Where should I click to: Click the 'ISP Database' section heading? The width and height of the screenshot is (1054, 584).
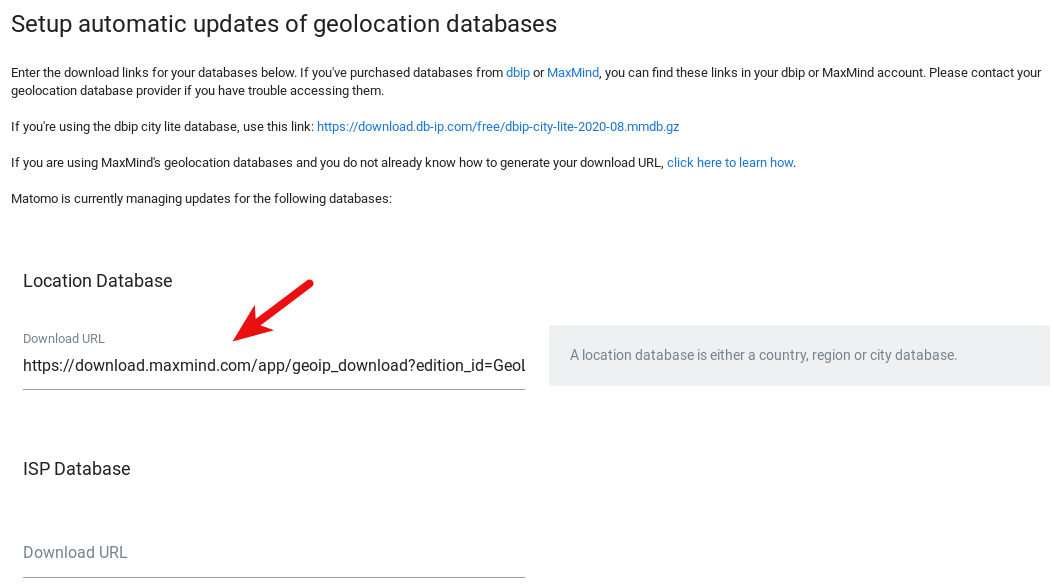(x=76, y=469)
